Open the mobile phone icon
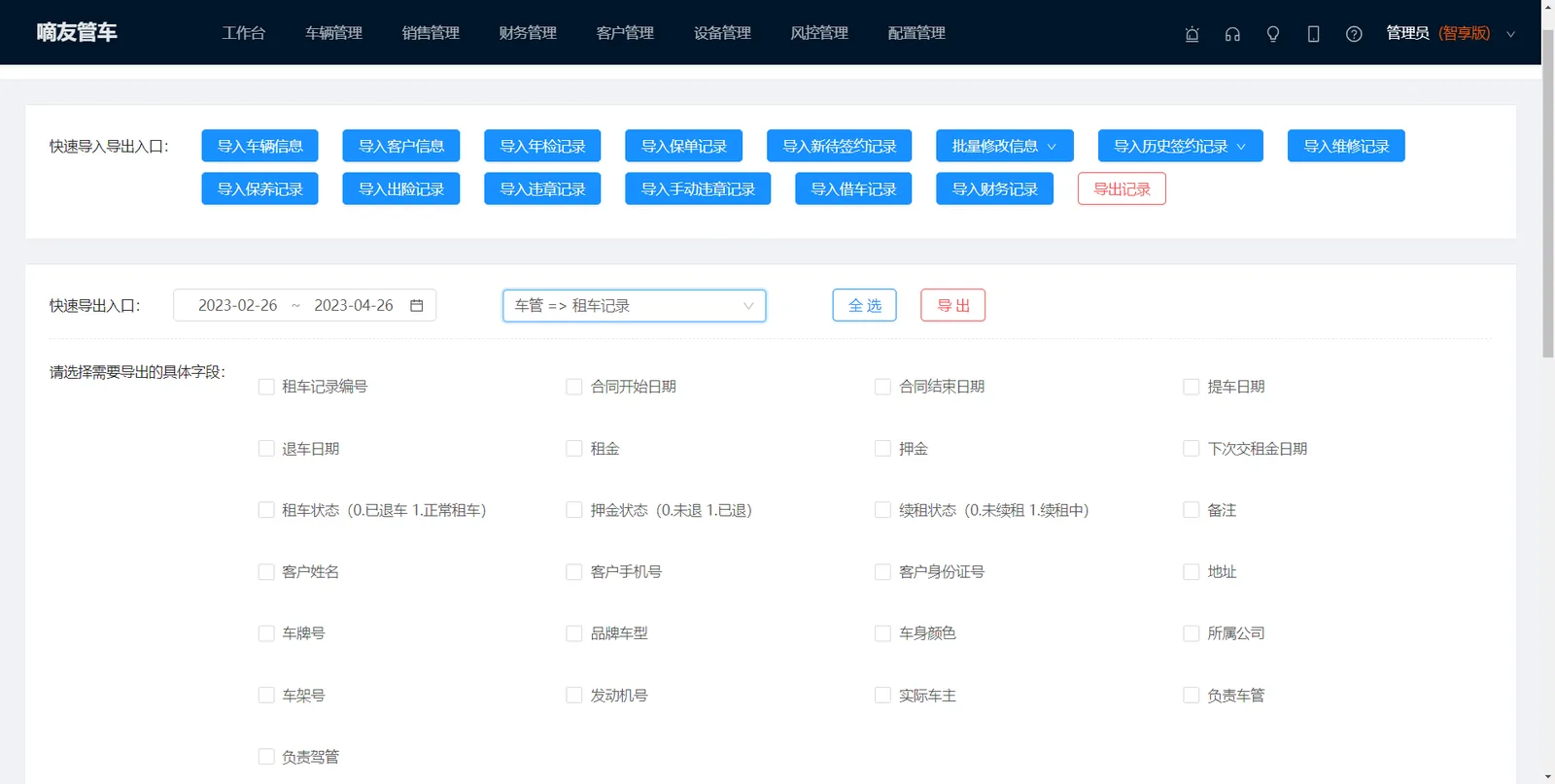This screenshot has width=1555, height=784. (1313, 34)
